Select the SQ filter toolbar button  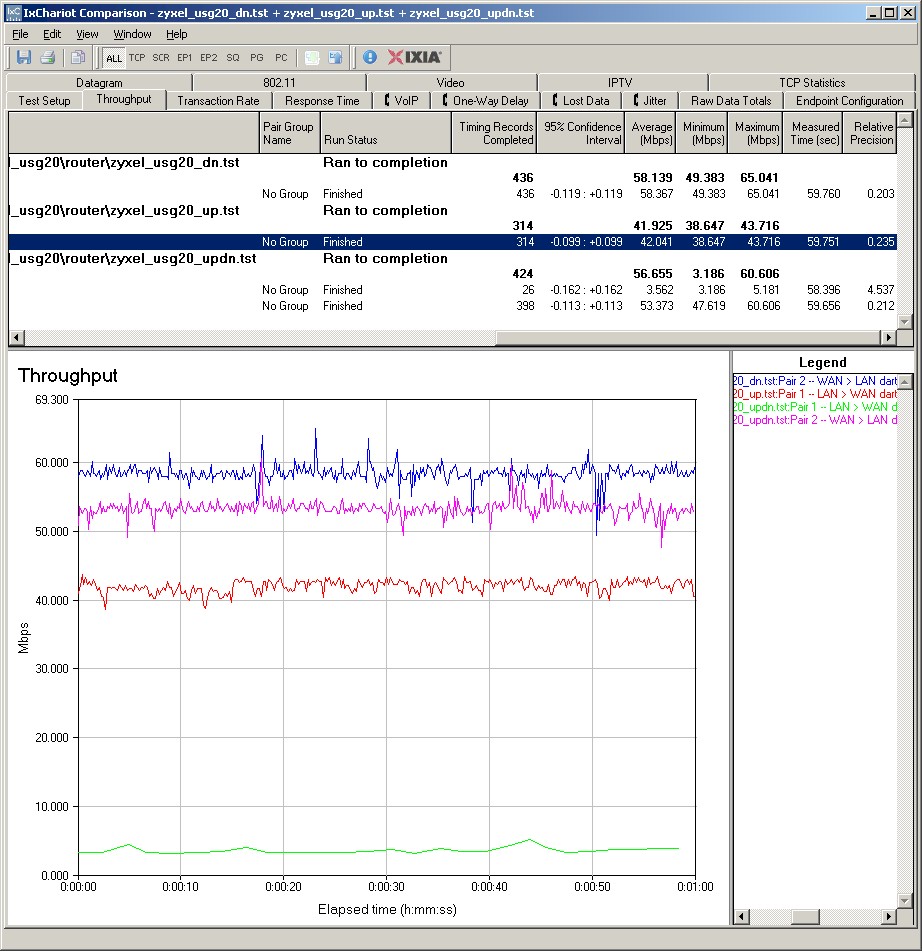pos(233,58)
